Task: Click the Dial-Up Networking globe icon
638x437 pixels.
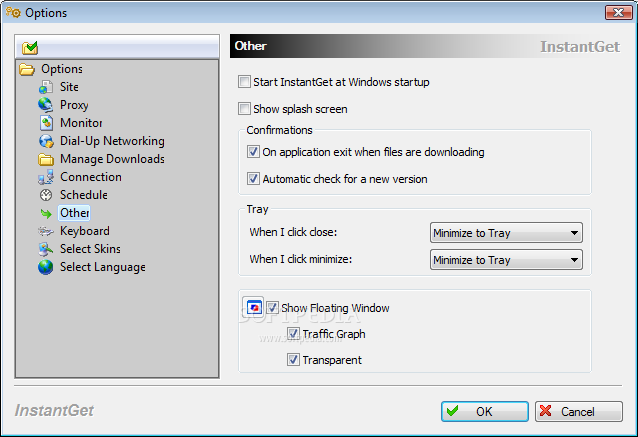Action: [46, 141]
